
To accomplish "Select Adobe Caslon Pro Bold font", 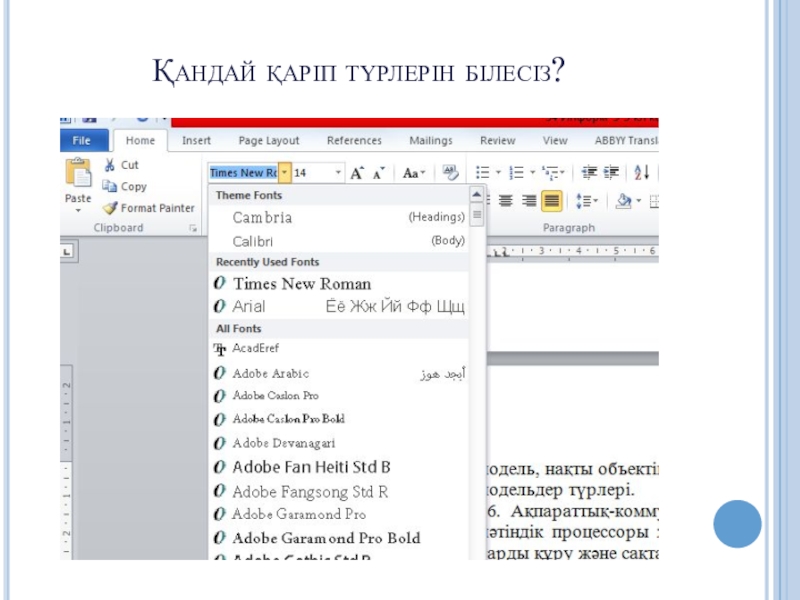I will click(339, 419).
